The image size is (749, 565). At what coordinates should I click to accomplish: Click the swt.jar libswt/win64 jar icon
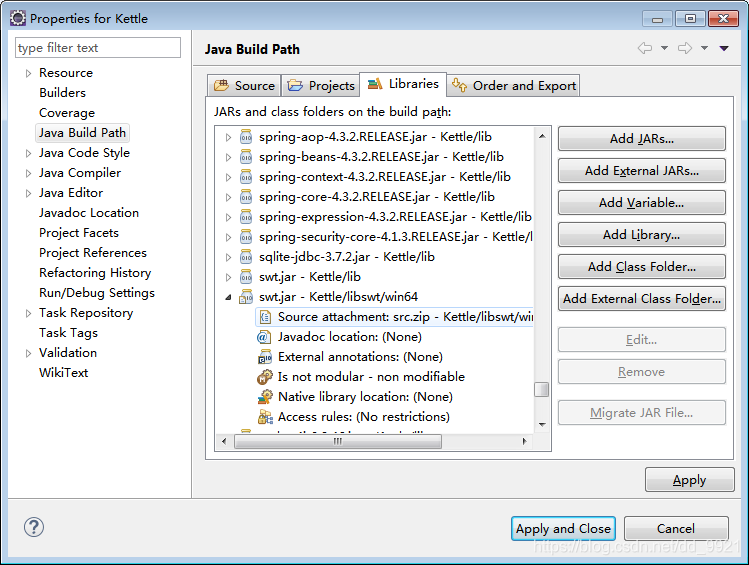point(246,297)
